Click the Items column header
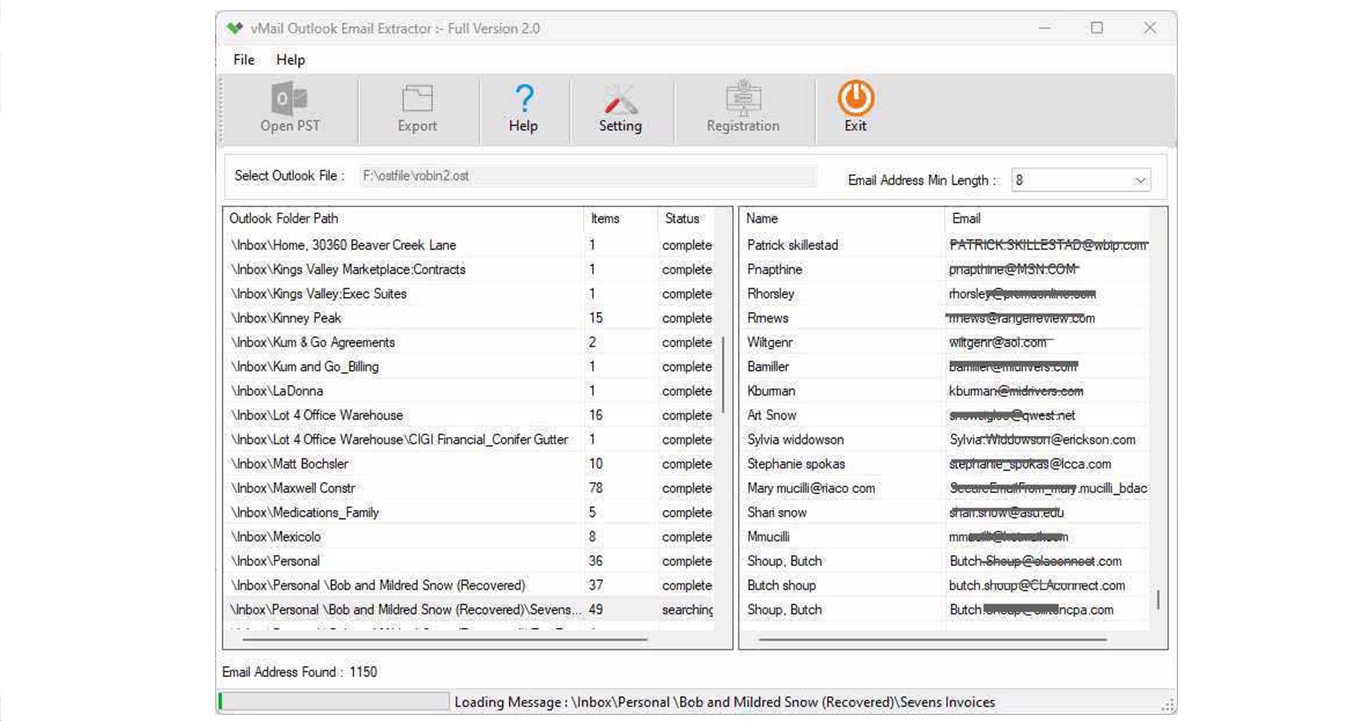This screenshot has width=1366, height=721. coord(620,218)
